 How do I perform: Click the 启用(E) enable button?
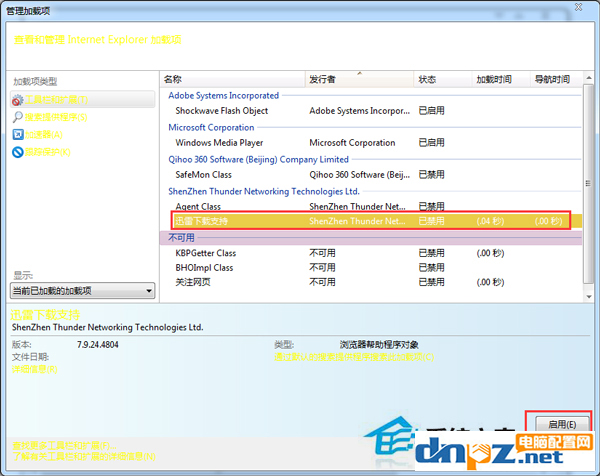[x=562, y=424]
